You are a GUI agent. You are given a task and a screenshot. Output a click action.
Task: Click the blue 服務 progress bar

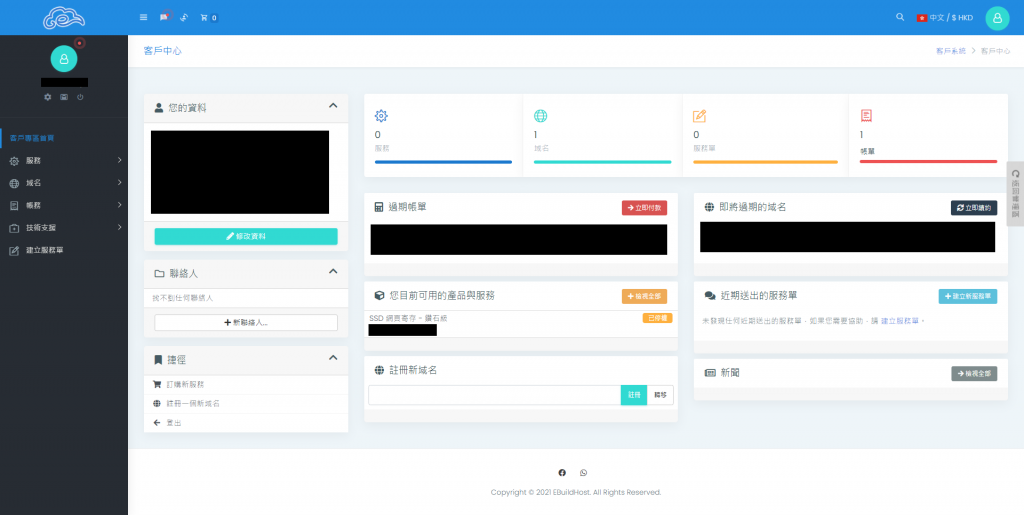coord(443,162)
